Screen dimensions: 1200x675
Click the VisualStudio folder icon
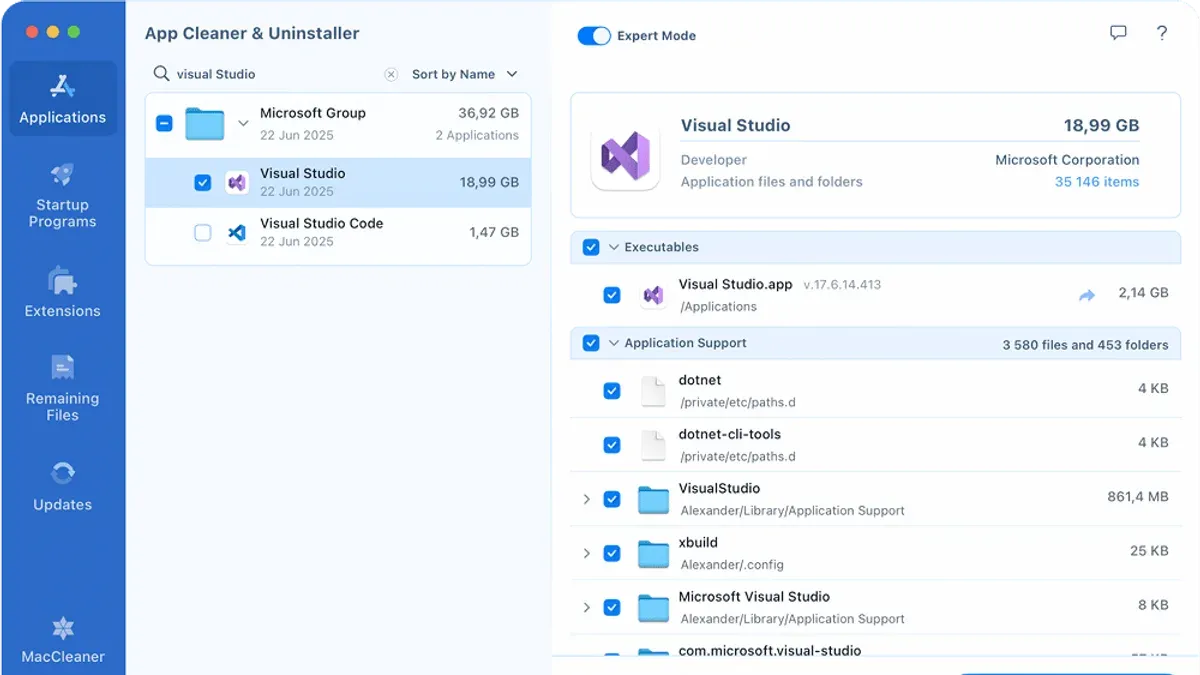653,499
